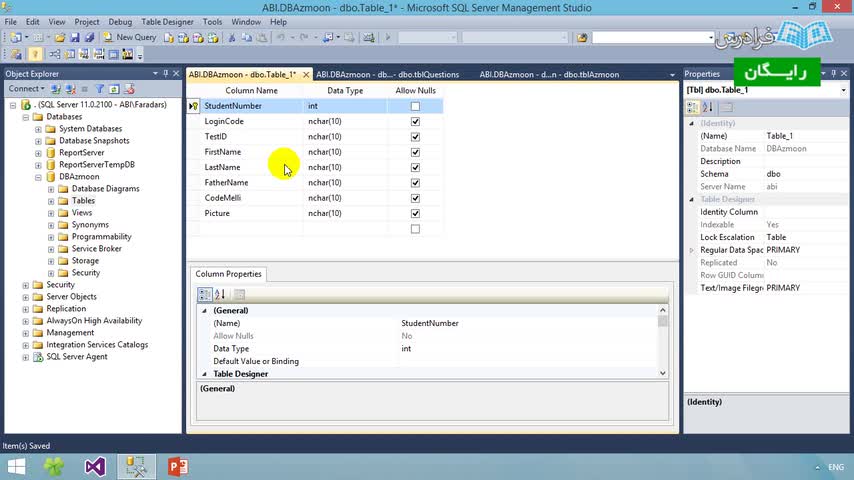This screenshot has width=854, height=480.
Task: Click the Save All toolbar icon
Action: (89, 38)
